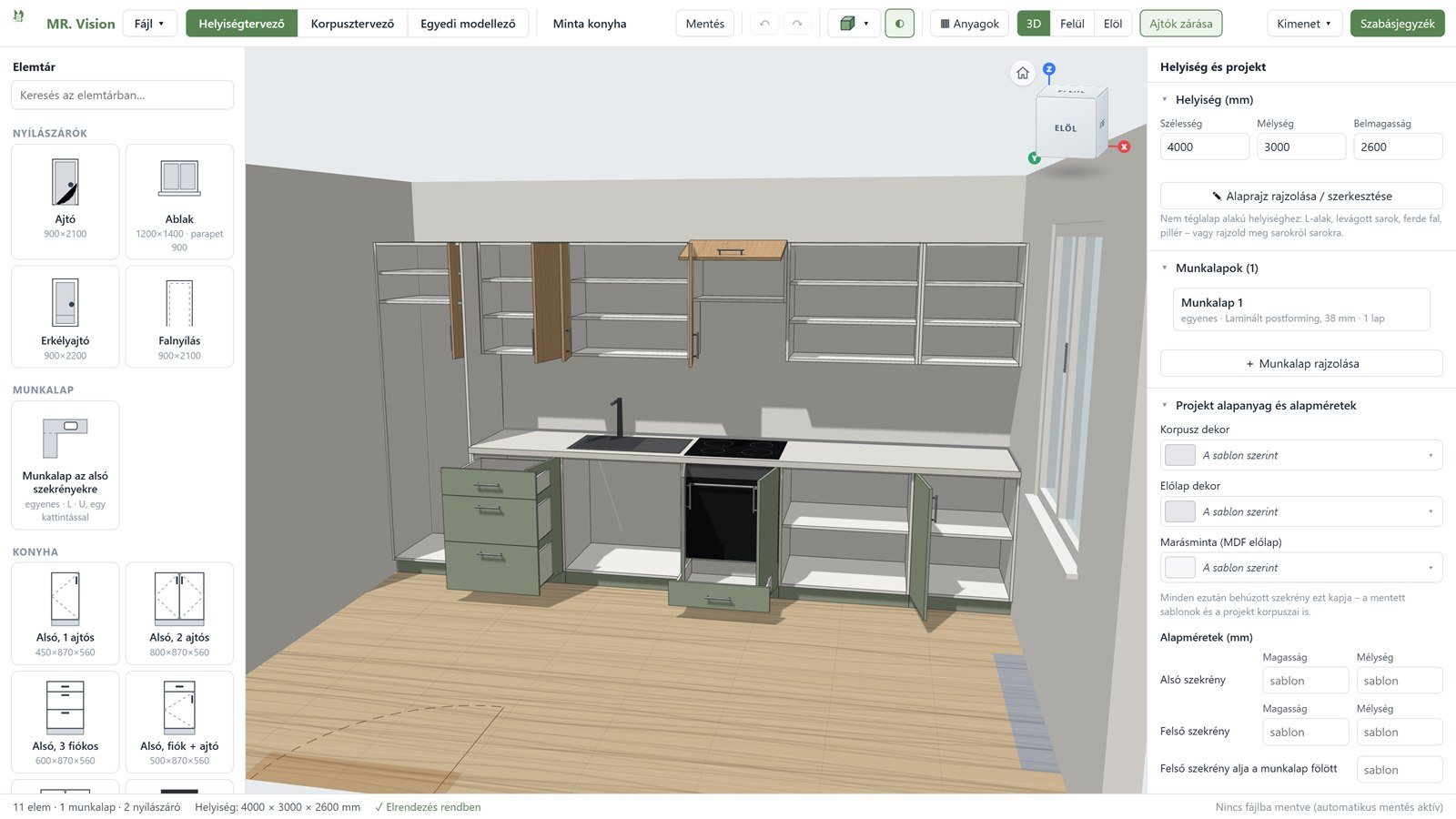Screen dimensions: 1456x819
Task: Select the Ajtó door element
Action: pos(66,201)
